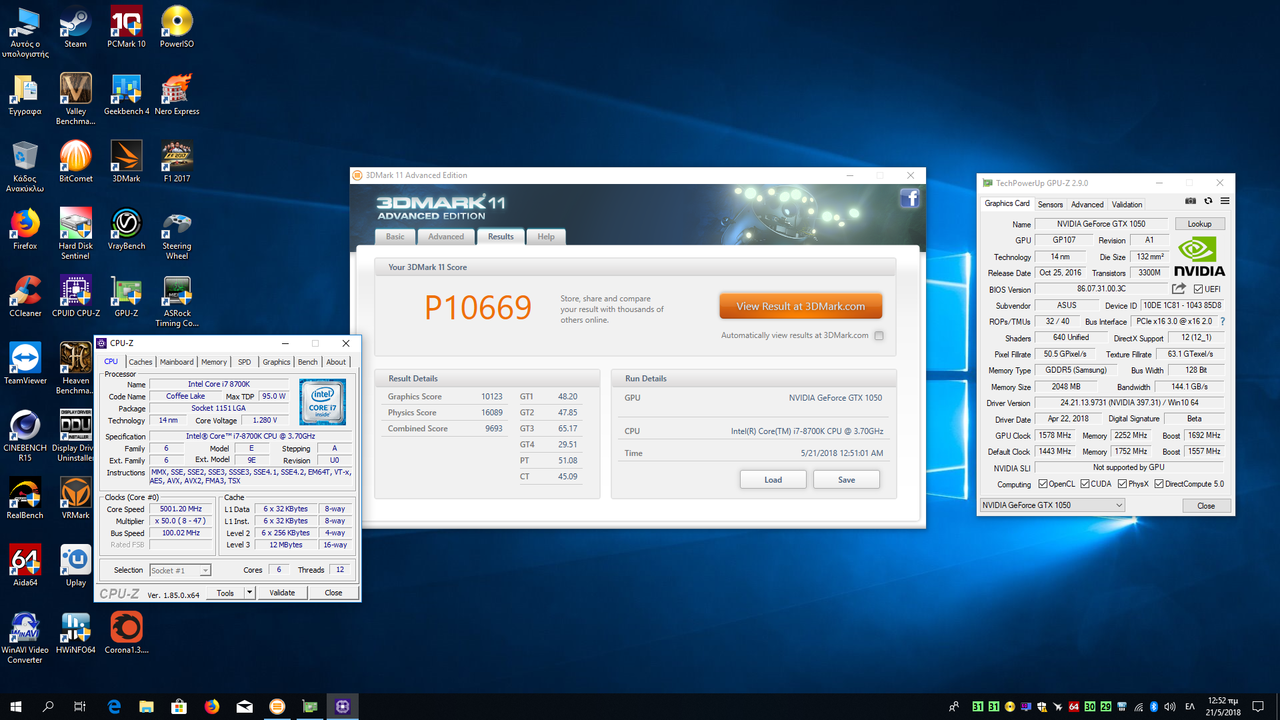Launch GPU-Z from the desktop icon

click(126, 295)
